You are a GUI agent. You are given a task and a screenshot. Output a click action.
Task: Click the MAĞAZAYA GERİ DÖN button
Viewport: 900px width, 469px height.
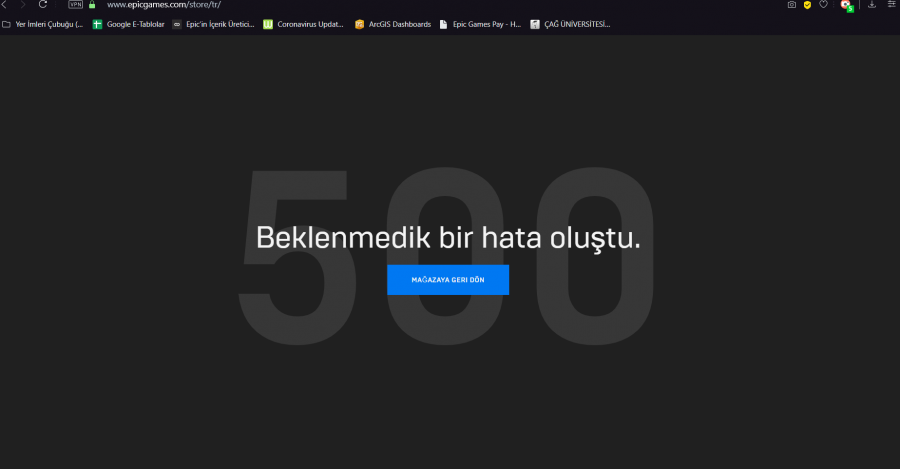coord(448,280)
